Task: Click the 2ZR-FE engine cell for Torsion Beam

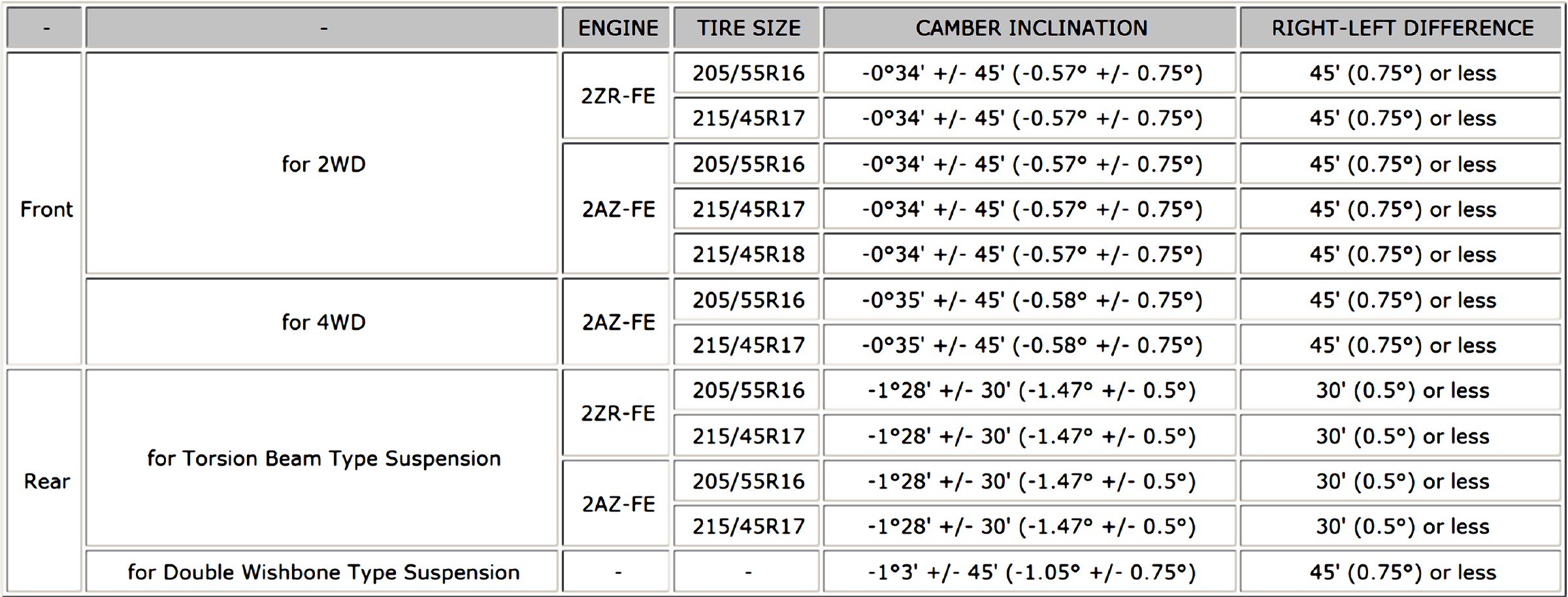Action: [617, 413]
